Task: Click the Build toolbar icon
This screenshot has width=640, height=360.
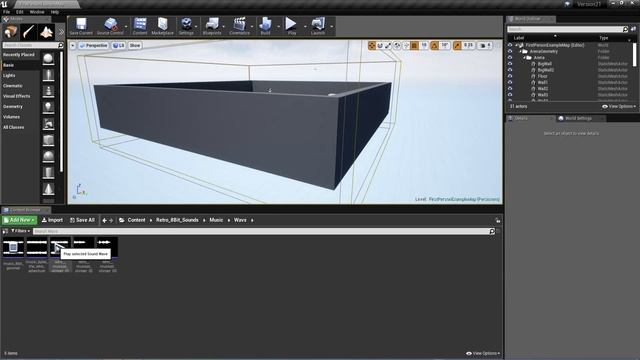Action: point(265,26)
